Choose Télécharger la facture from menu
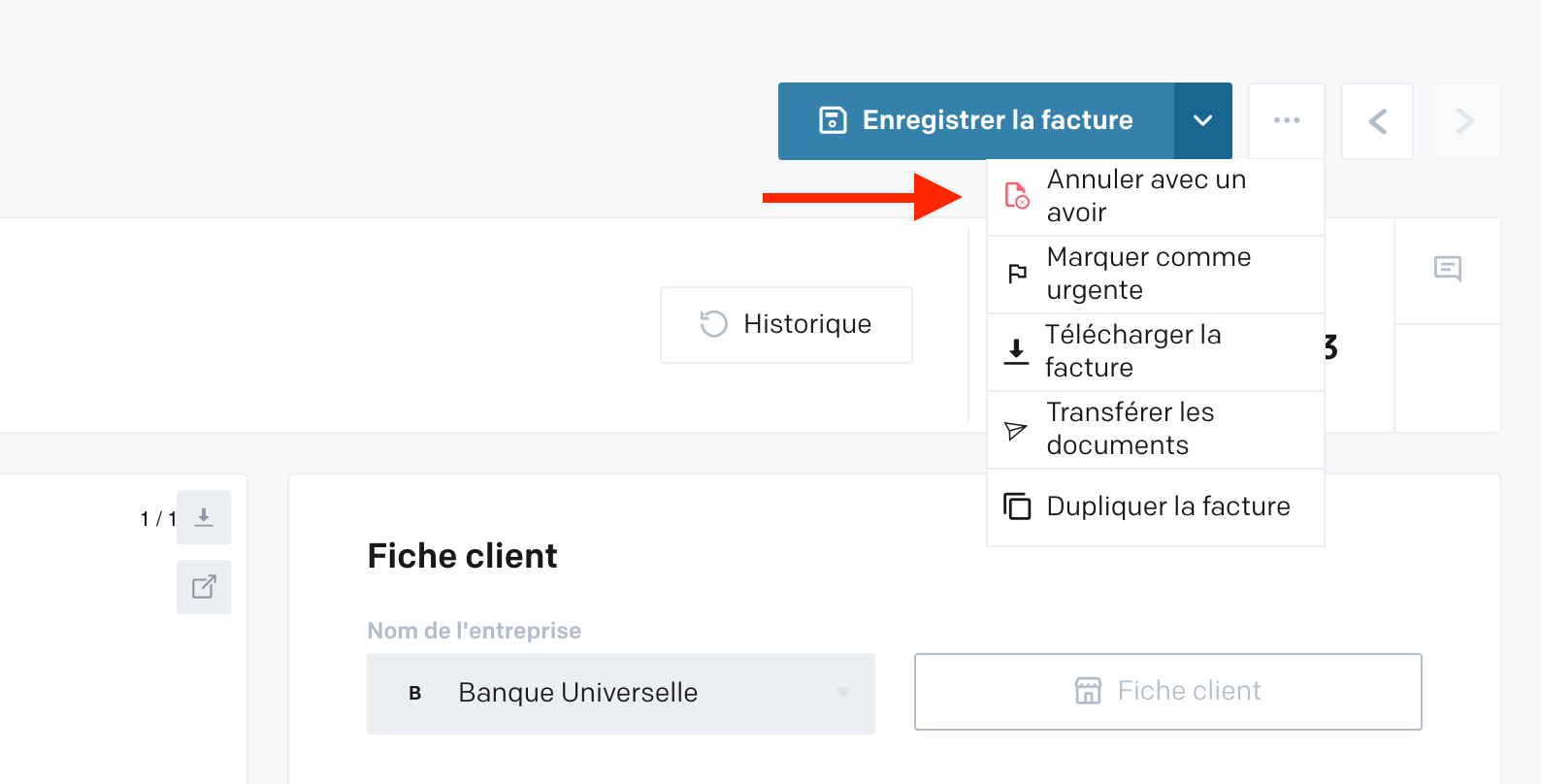The image size is (1541, 784). pos(1156,352)
